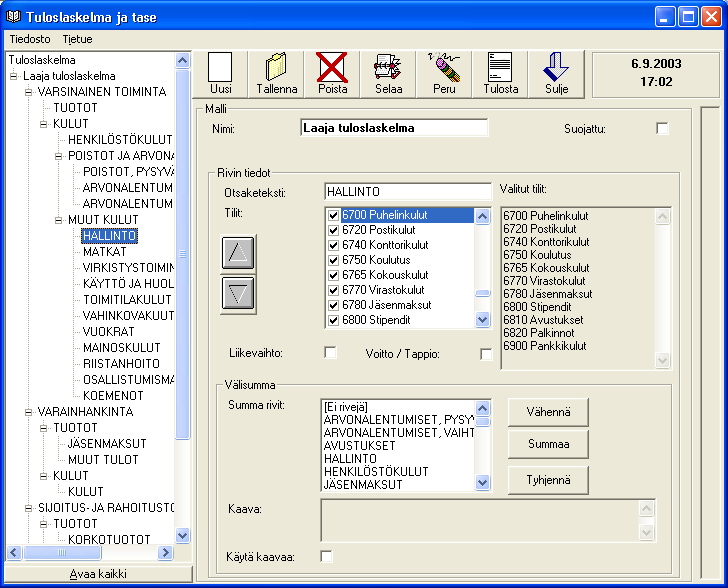Screen dimensions: 728x588
Task: Uncheck 6750 Koulutus account
Action: pyautogui.click(x=333, y=260)
